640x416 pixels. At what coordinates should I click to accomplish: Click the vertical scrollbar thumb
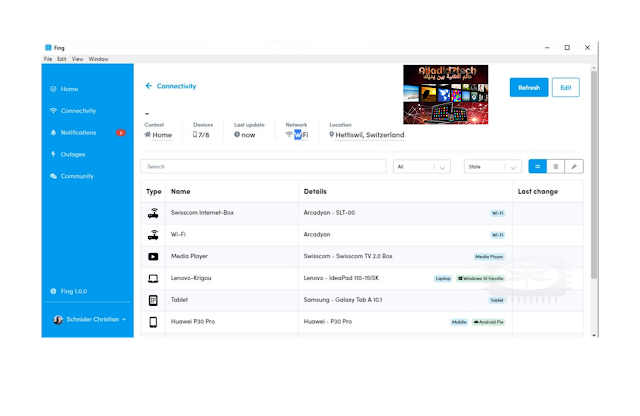pos(594,176)
